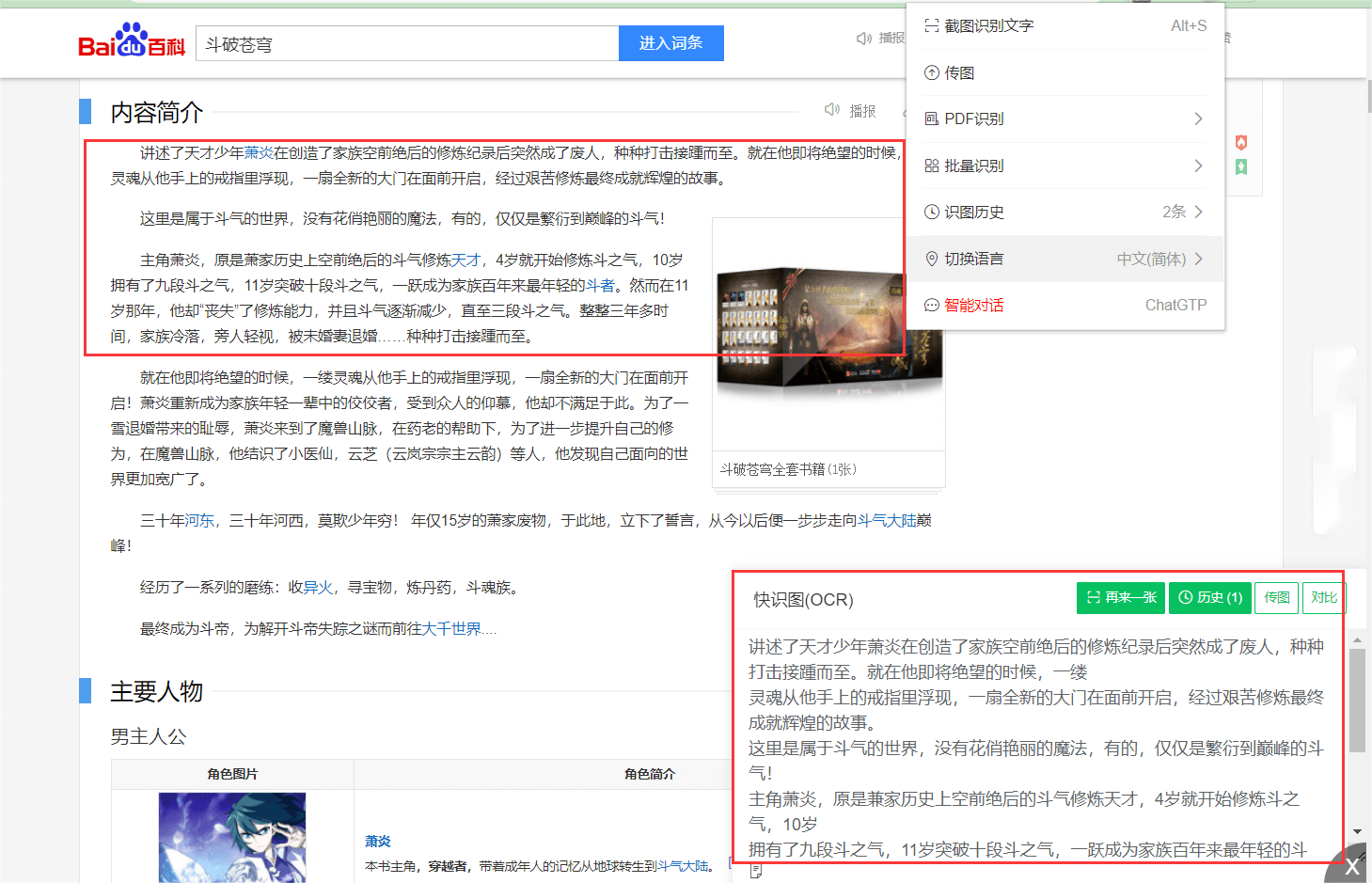
Task: Open the 历史(1) history in OCR panel
Action: click(1209, 597)
